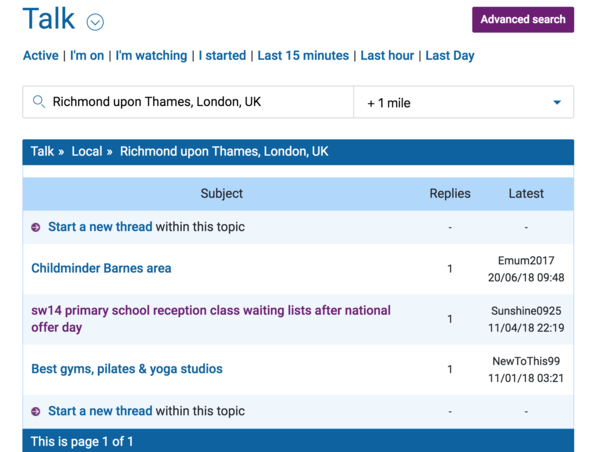Open Childminder Barnes area thread
Image resolution: width=600 pixels, height=452 pixels.
coord(101,268)
